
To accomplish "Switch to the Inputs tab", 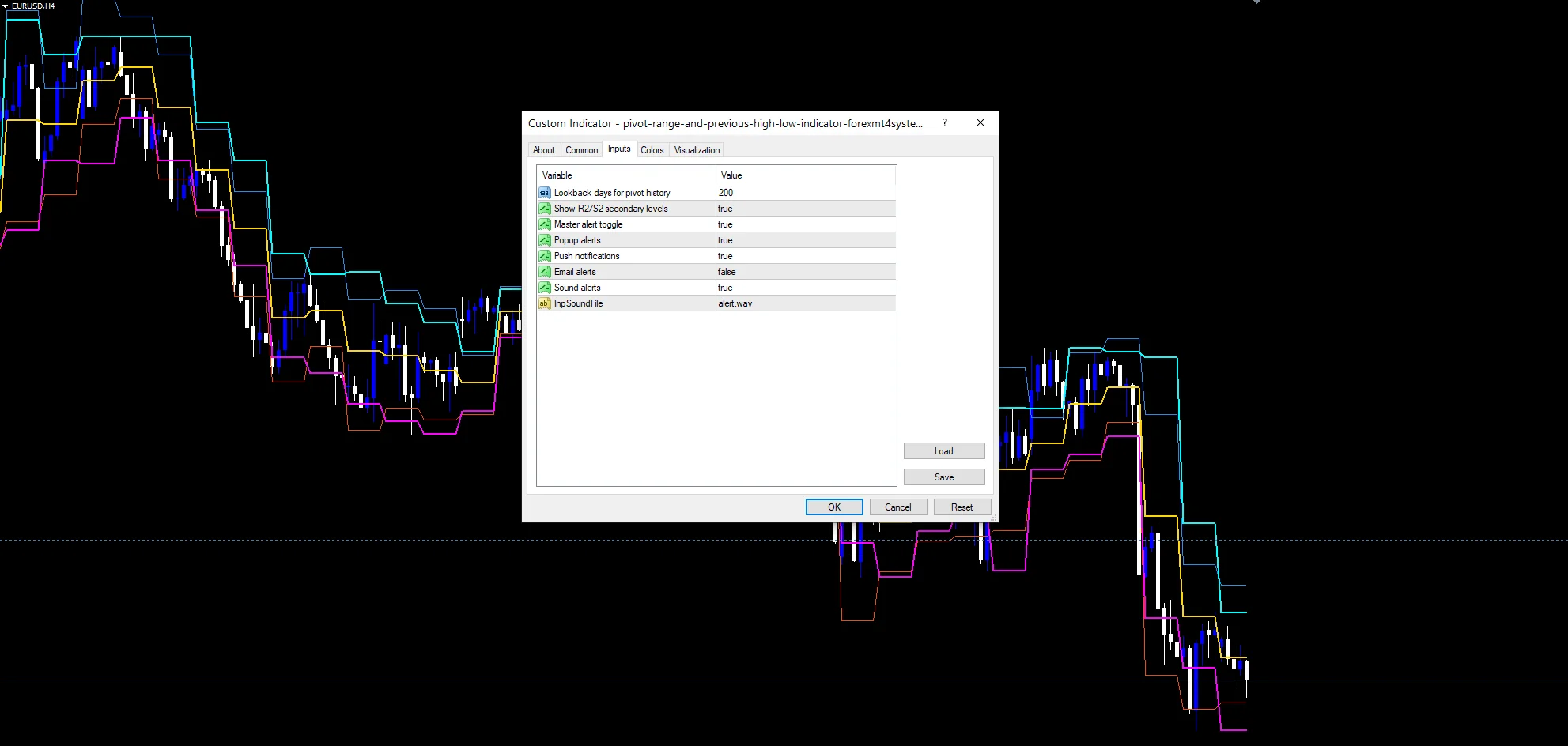I will click(x=619, y=149).
